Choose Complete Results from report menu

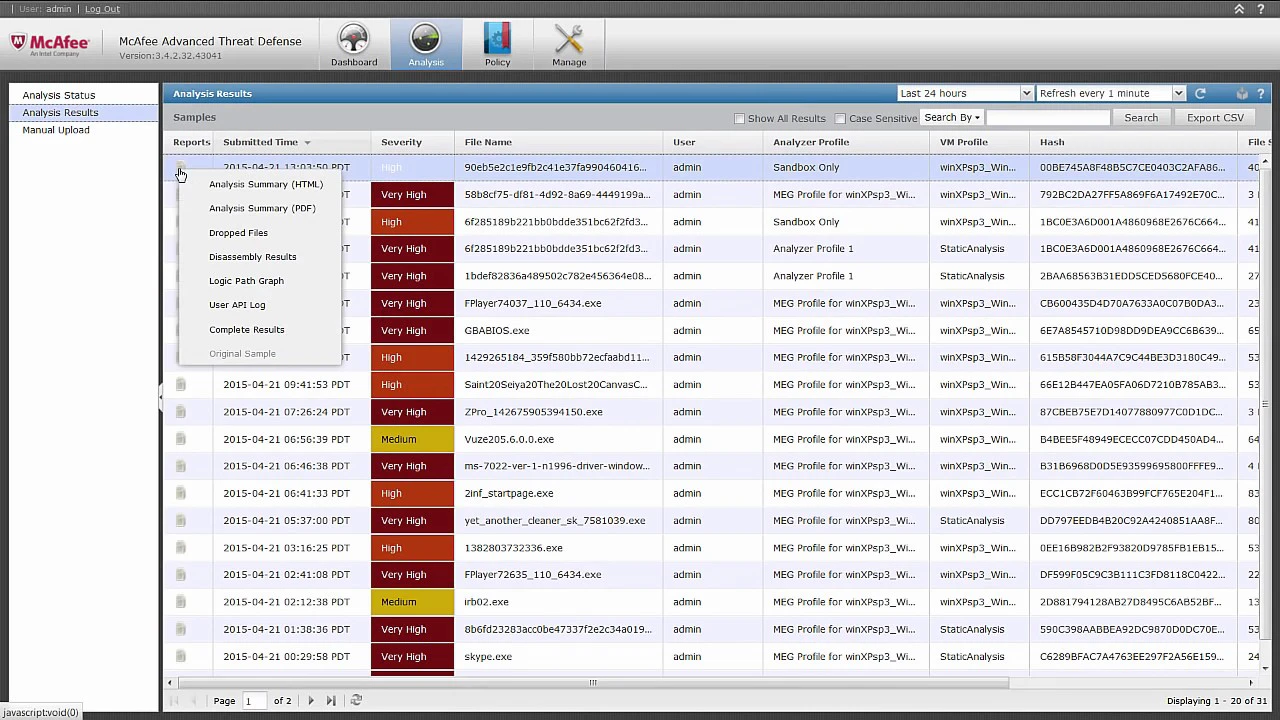246,330
